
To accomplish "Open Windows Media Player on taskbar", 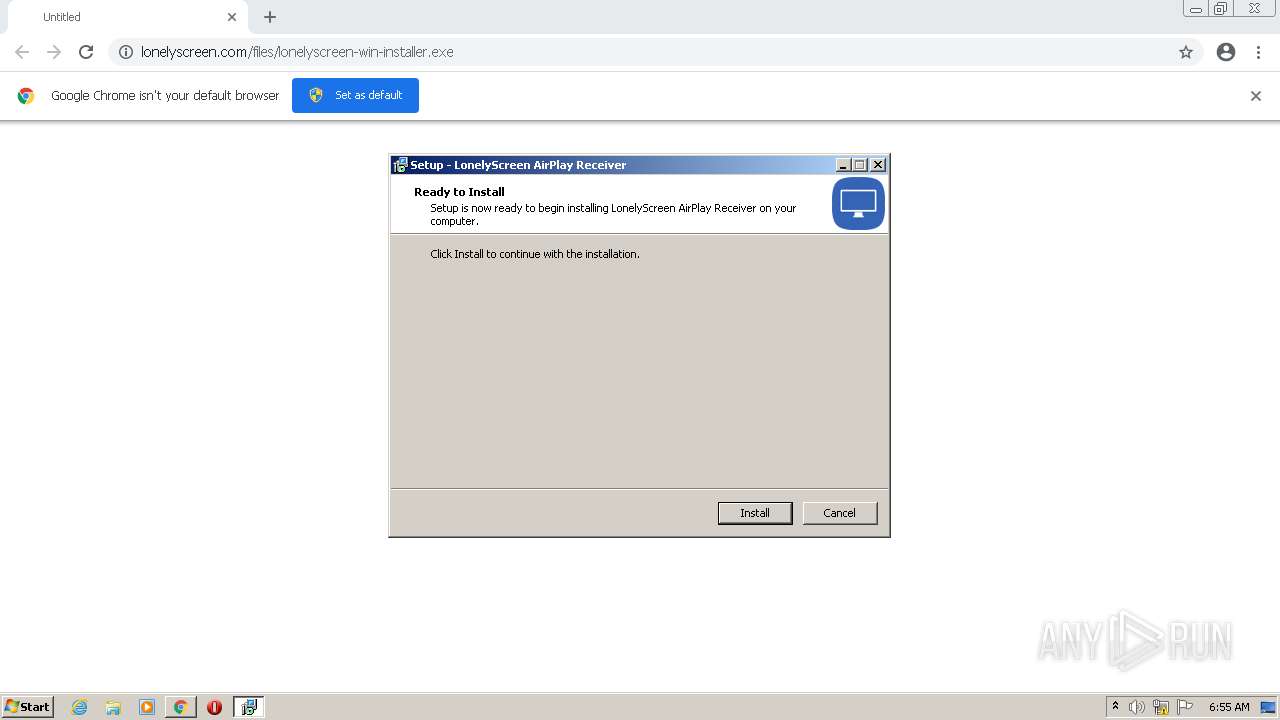I will tap(147, 707).
